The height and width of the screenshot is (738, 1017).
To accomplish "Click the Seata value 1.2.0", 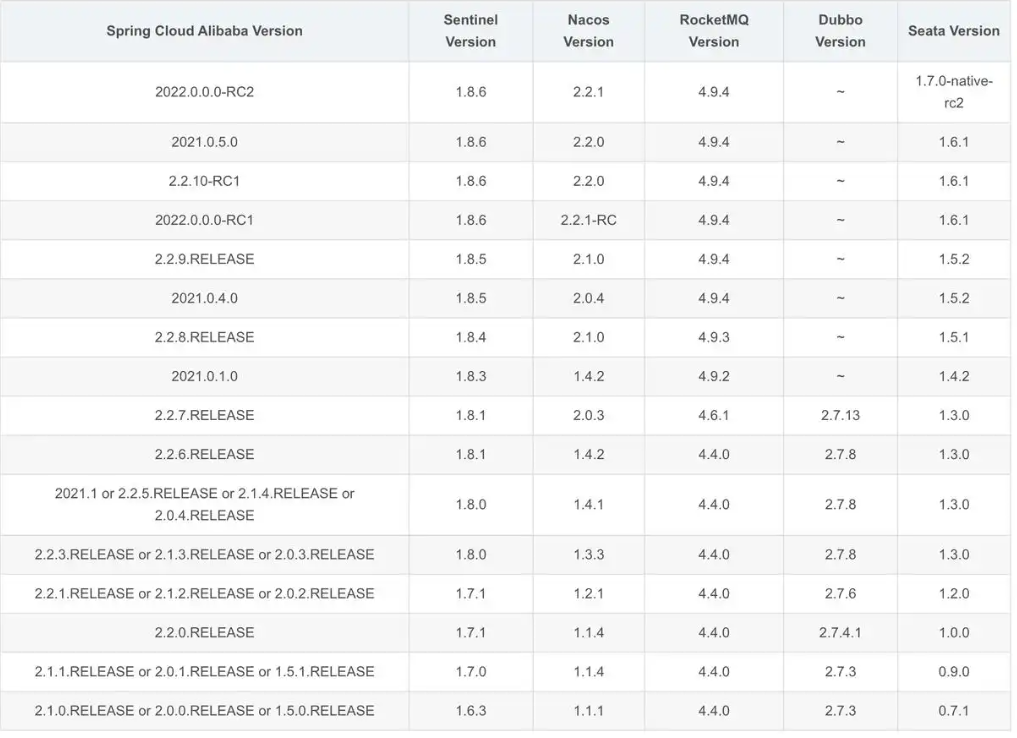I will pos(953,593).
